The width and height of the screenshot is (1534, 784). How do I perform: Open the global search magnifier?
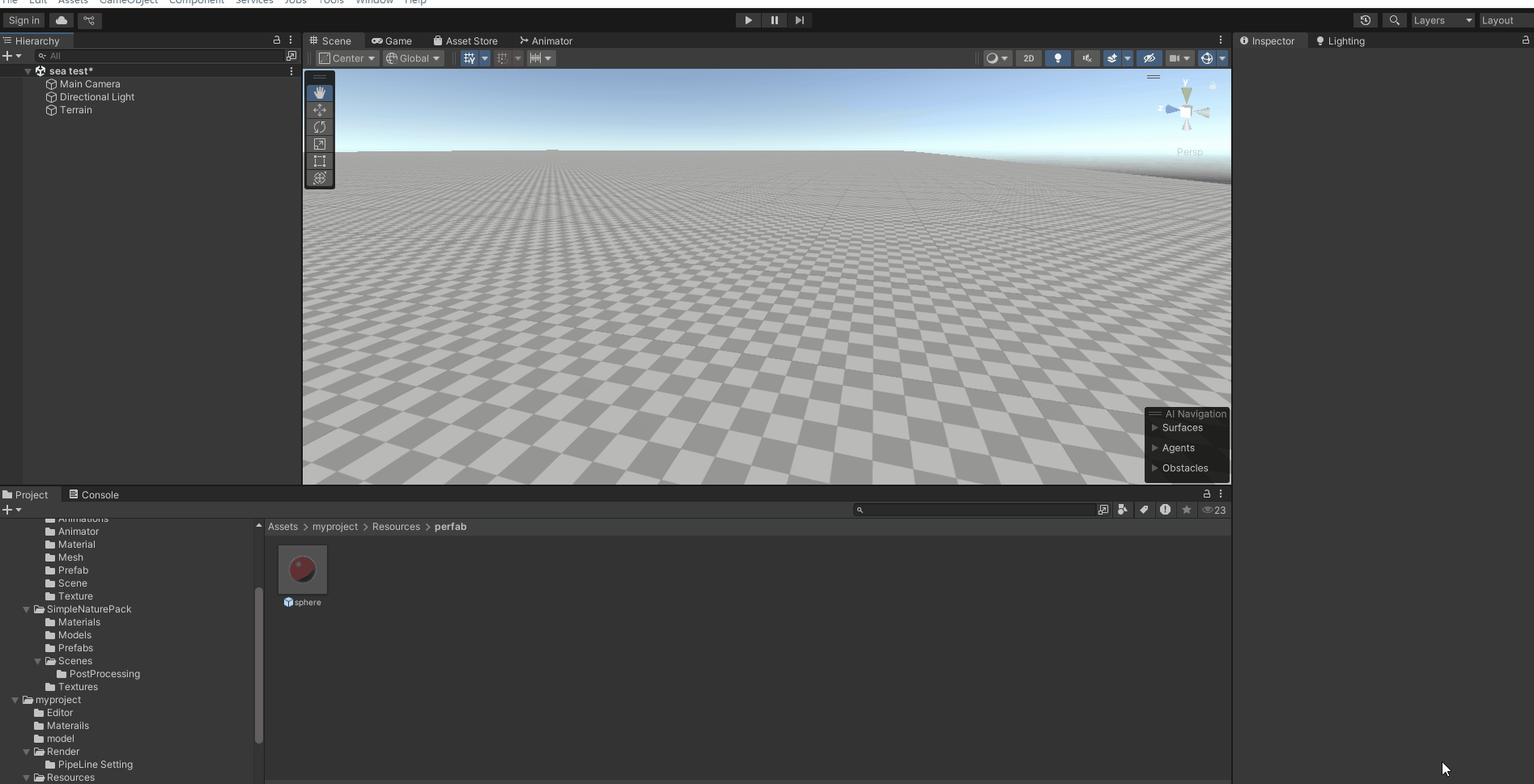(x=1394, y=20)
